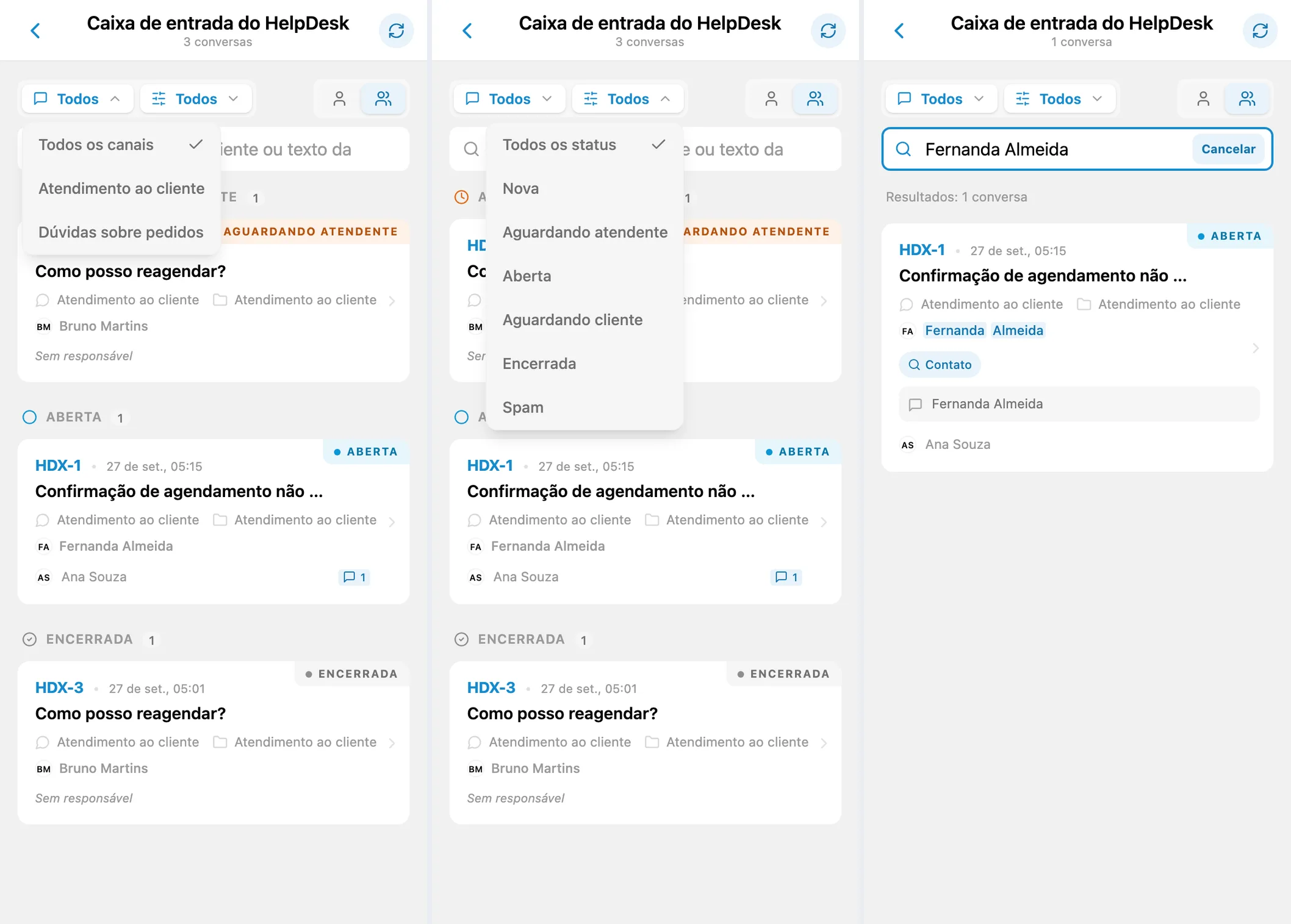Toggle team filter in right panel
The image size is (1291, 924).
tap(1247, 99)
